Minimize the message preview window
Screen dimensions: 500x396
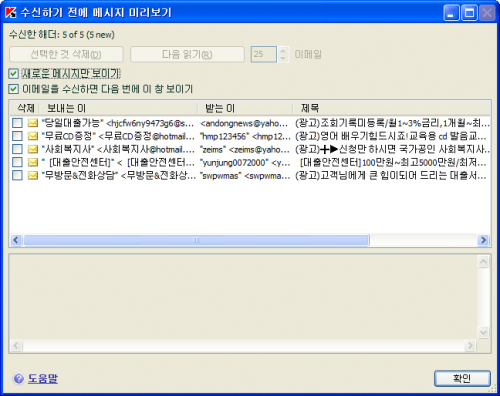451,13
